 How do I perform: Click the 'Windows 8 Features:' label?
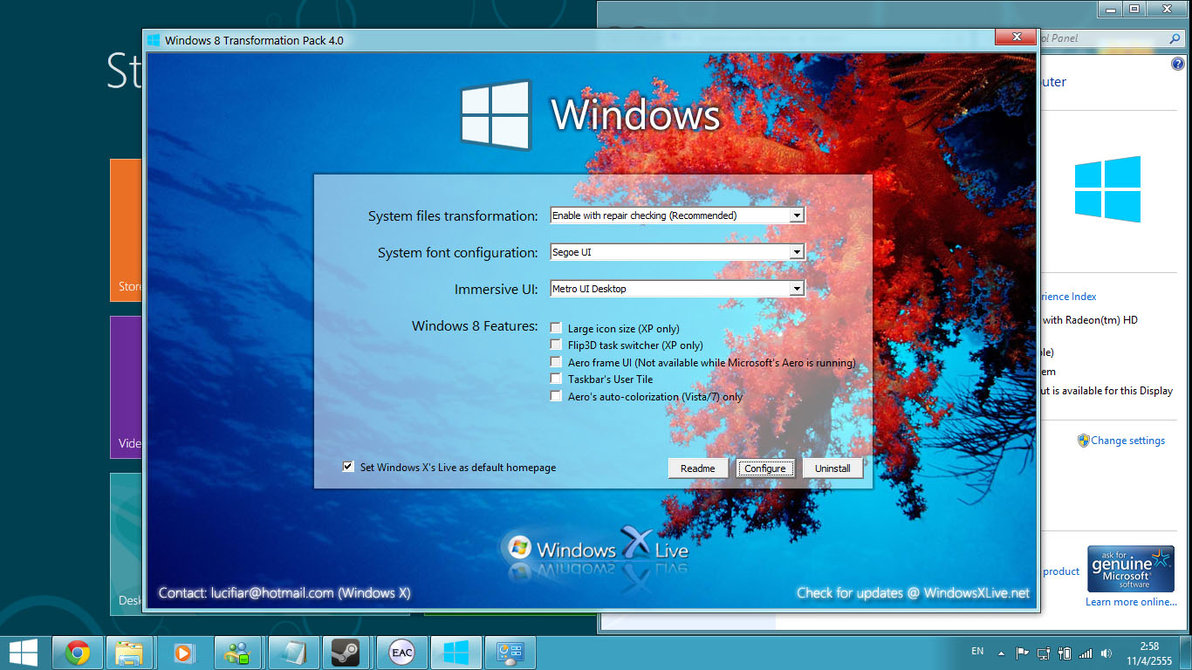click(x=474, y=325)
